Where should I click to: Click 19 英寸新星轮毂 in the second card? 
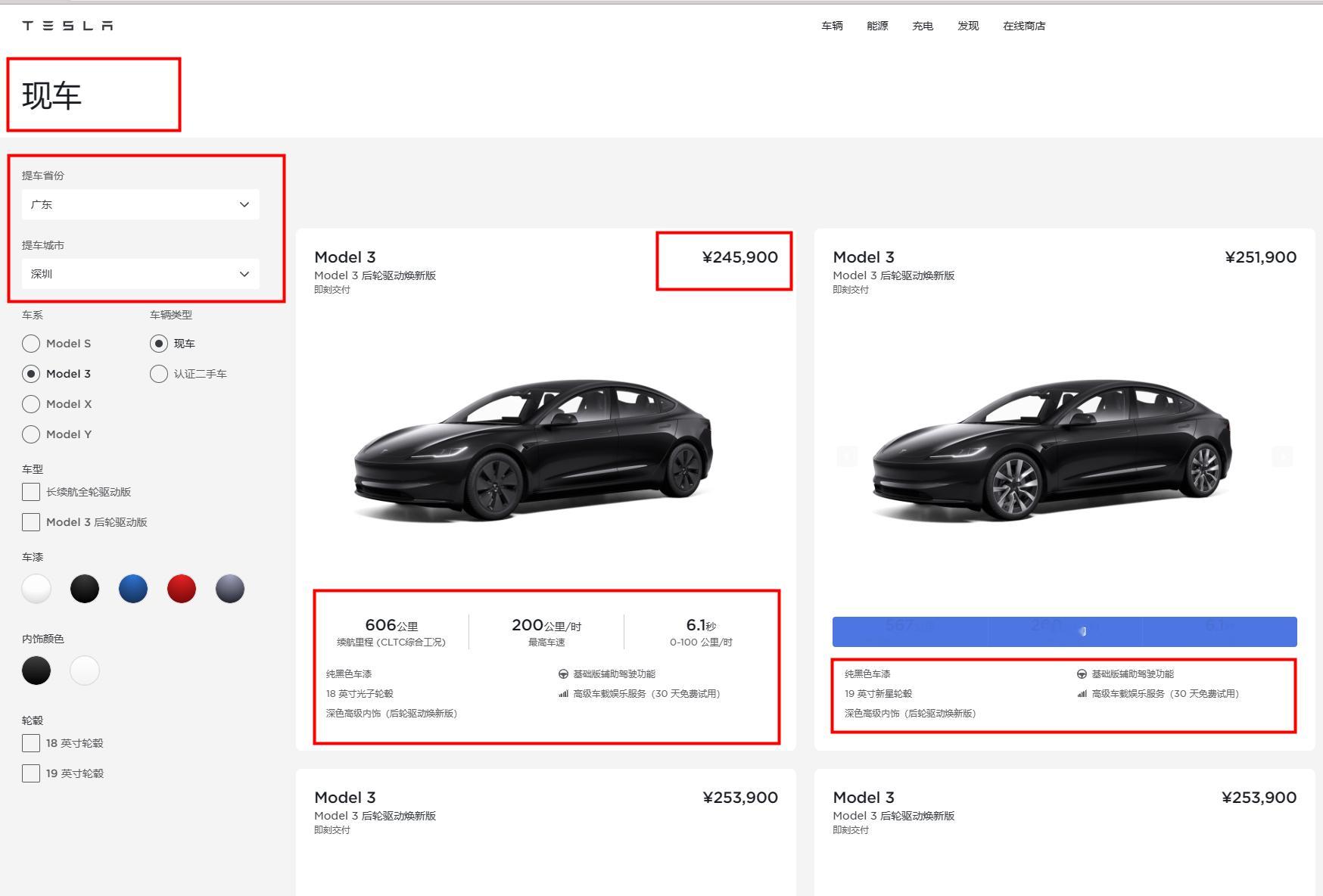pos(878,694)
